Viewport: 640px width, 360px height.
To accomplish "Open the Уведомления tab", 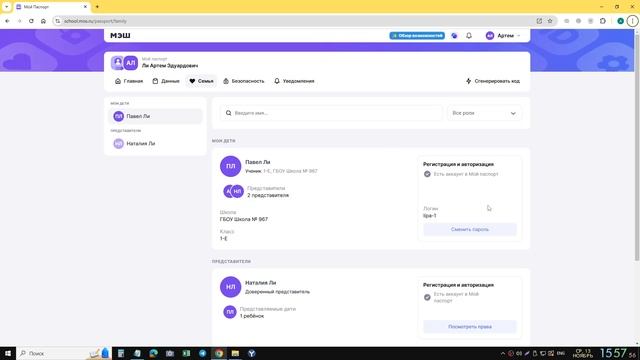I will (x=294, y=81).
